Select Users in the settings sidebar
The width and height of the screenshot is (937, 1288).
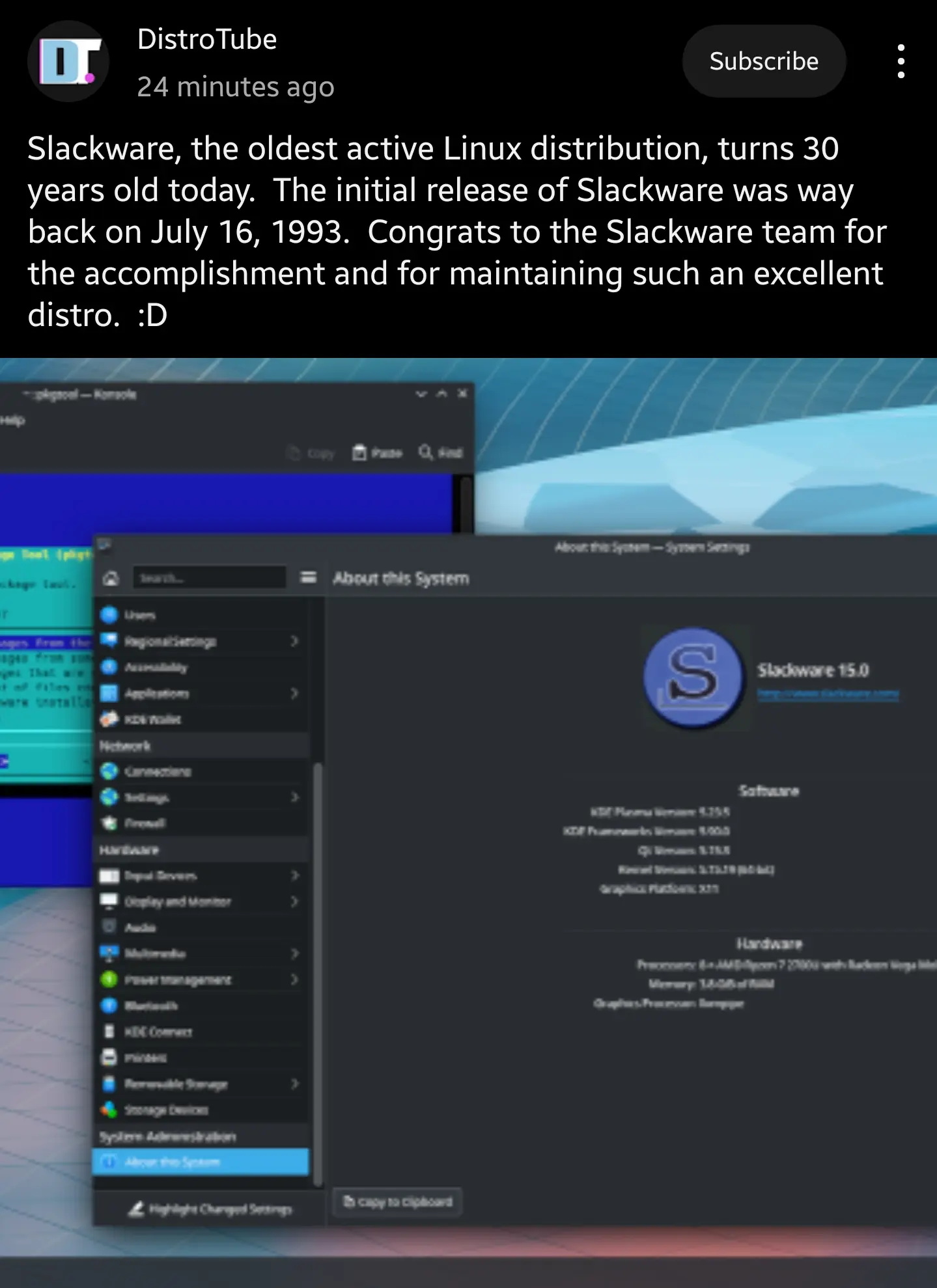(201, 615)
